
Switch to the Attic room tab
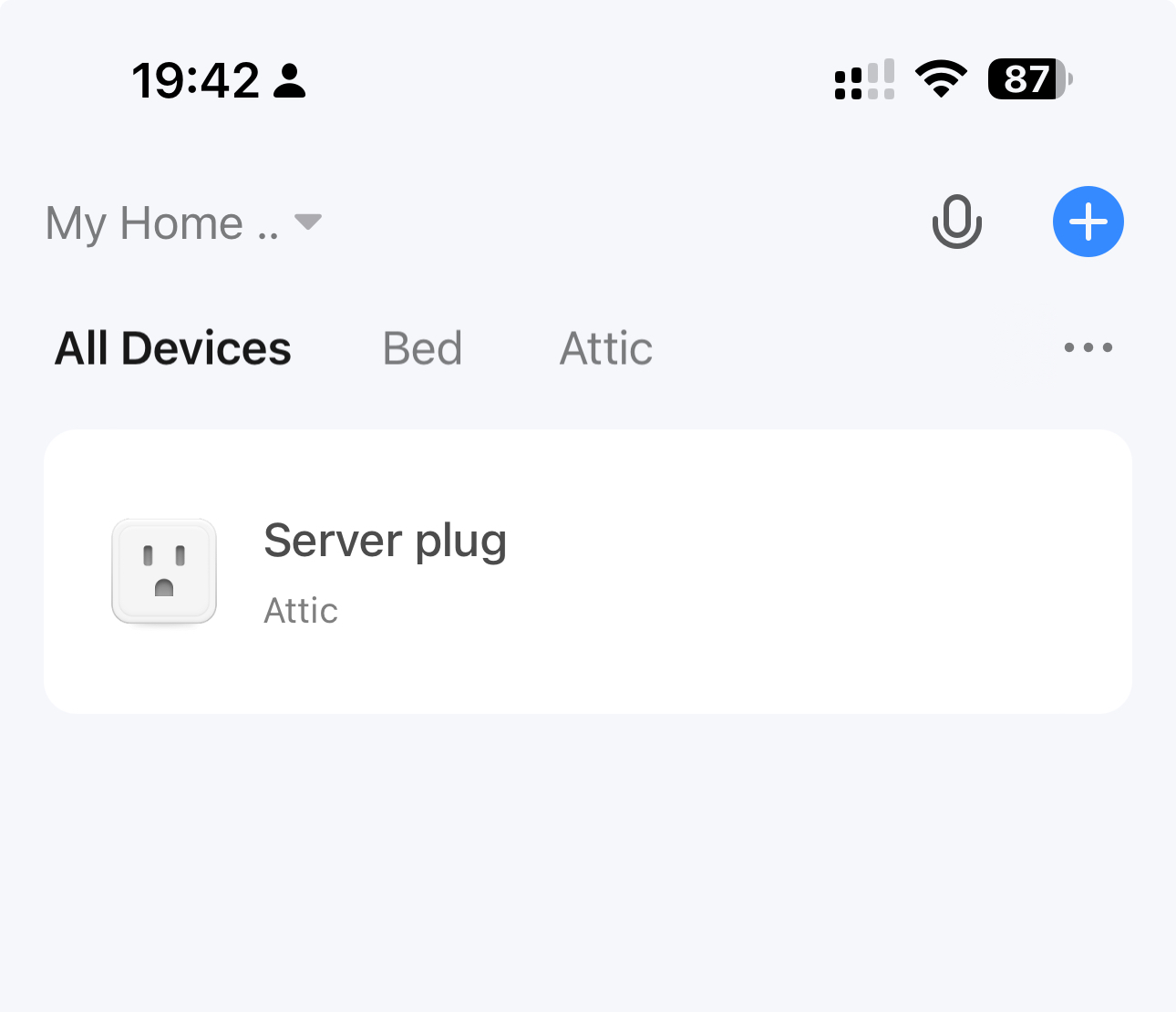(x=606, y=348)
